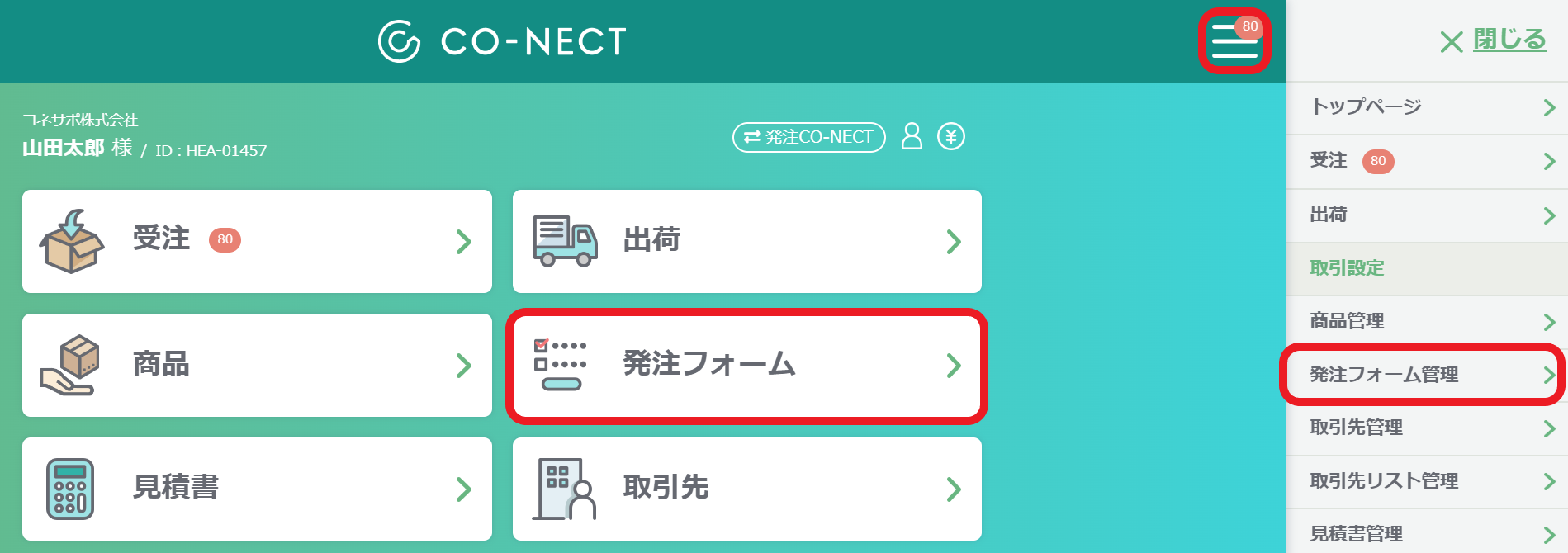Click the building and person 取引先 icon

click(x=565, y=489)
